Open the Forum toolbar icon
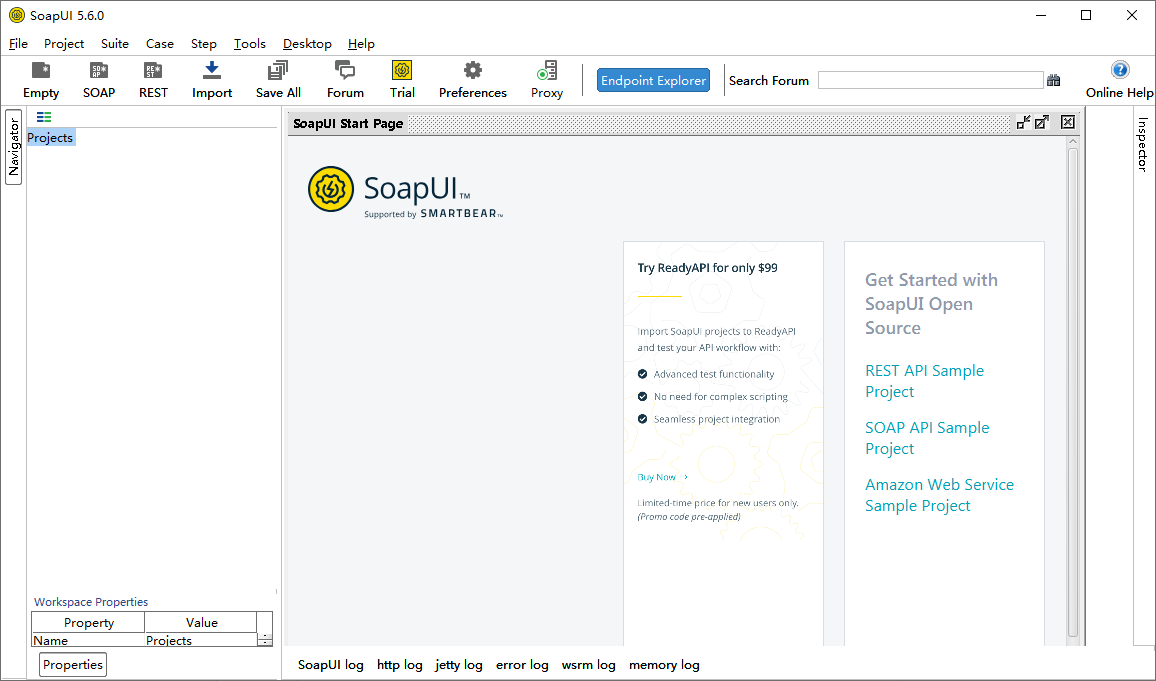The height and width of the screenshot is (681, 1156). (x=345, y=80)
